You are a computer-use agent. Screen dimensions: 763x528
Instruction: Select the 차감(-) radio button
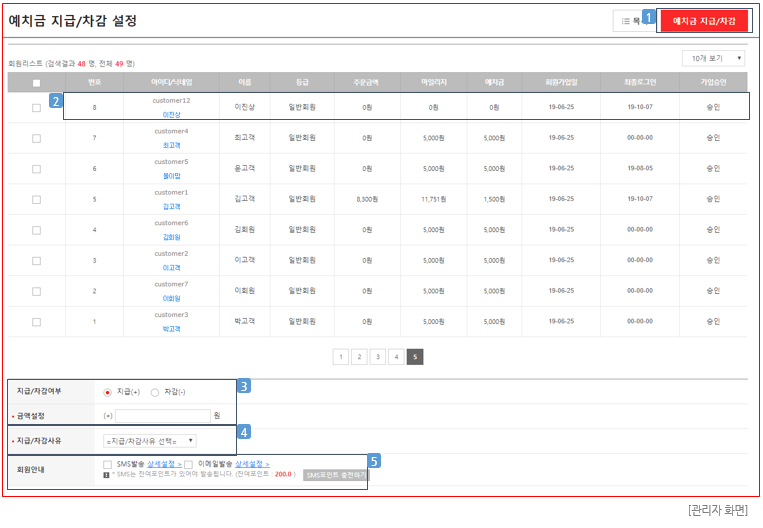pyautogui.click(x=154, y=392)
